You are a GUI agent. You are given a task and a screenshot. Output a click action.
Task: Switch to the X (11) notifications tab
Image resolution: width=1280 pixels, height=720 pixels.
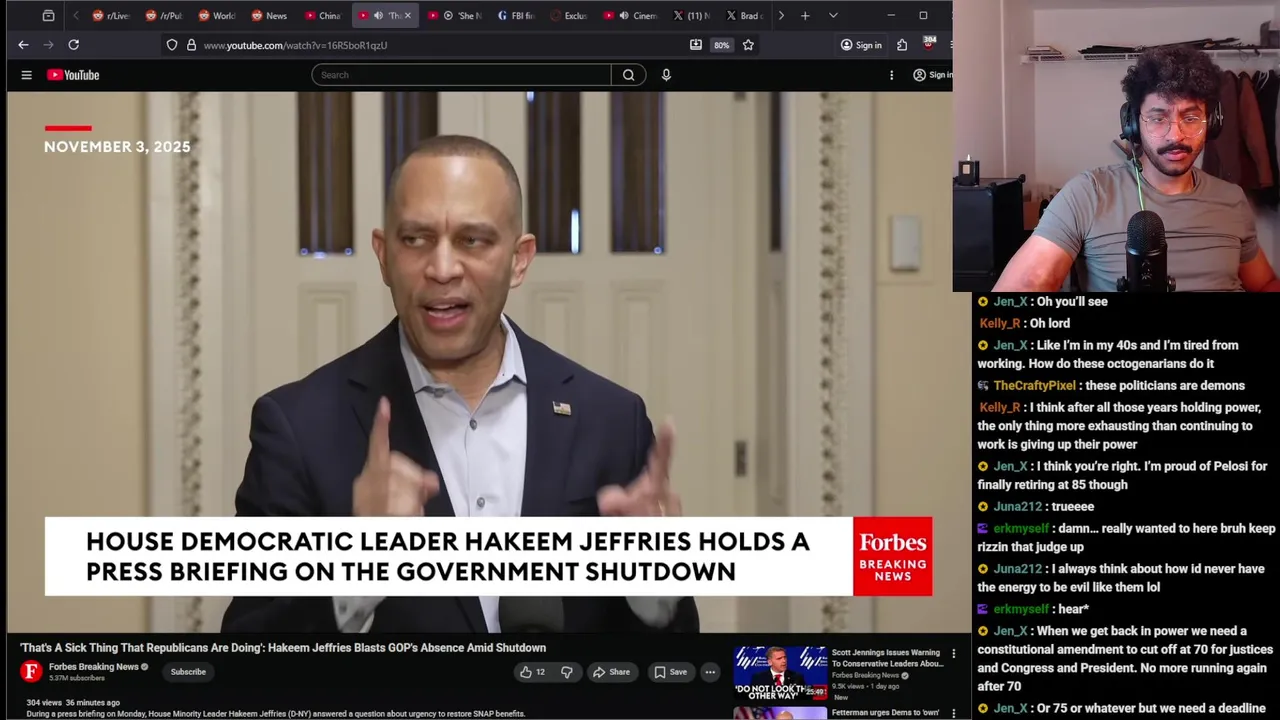click(692, 16)
